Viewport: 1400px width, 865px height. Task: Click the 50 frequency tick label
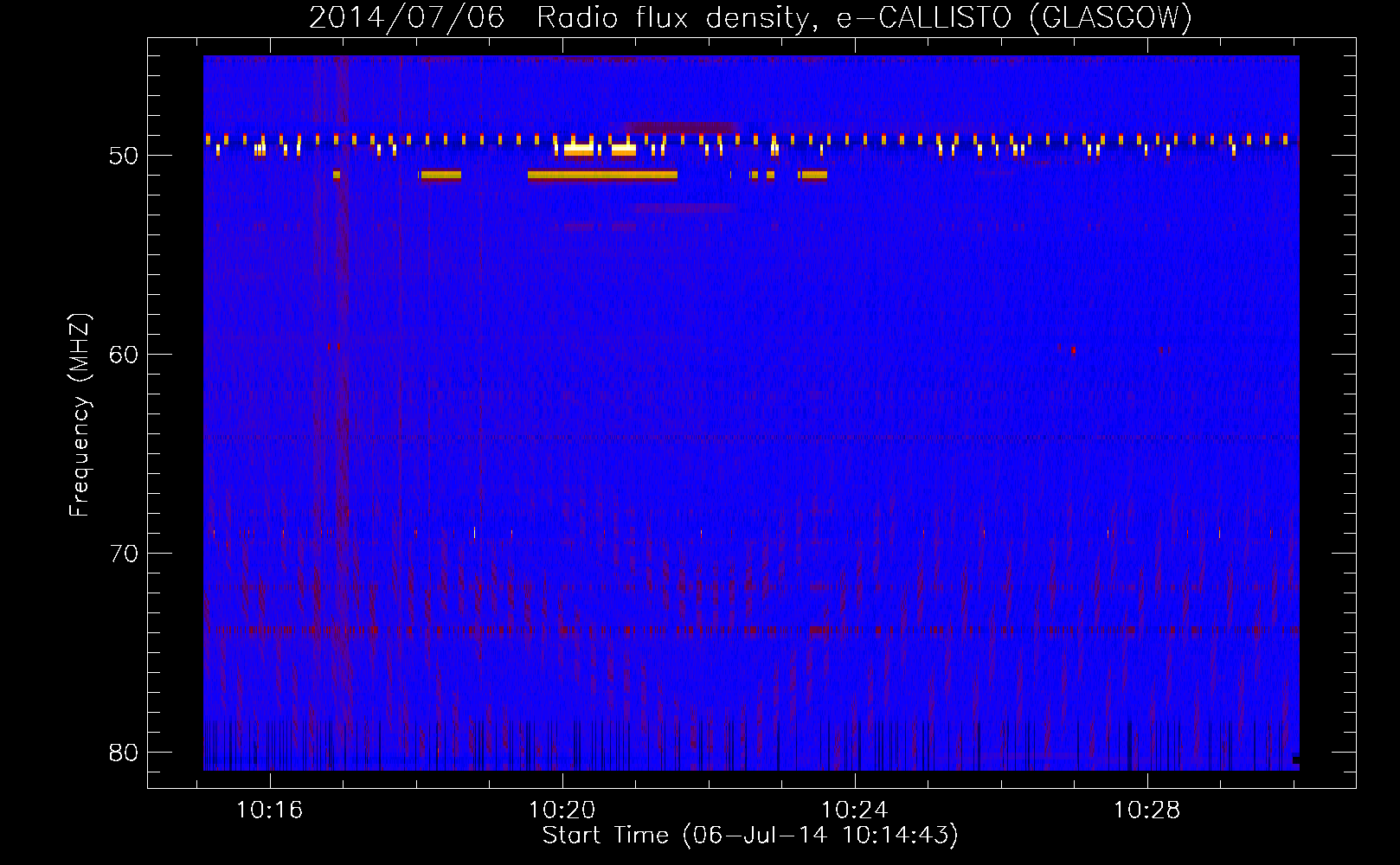[x=124, y=156]
